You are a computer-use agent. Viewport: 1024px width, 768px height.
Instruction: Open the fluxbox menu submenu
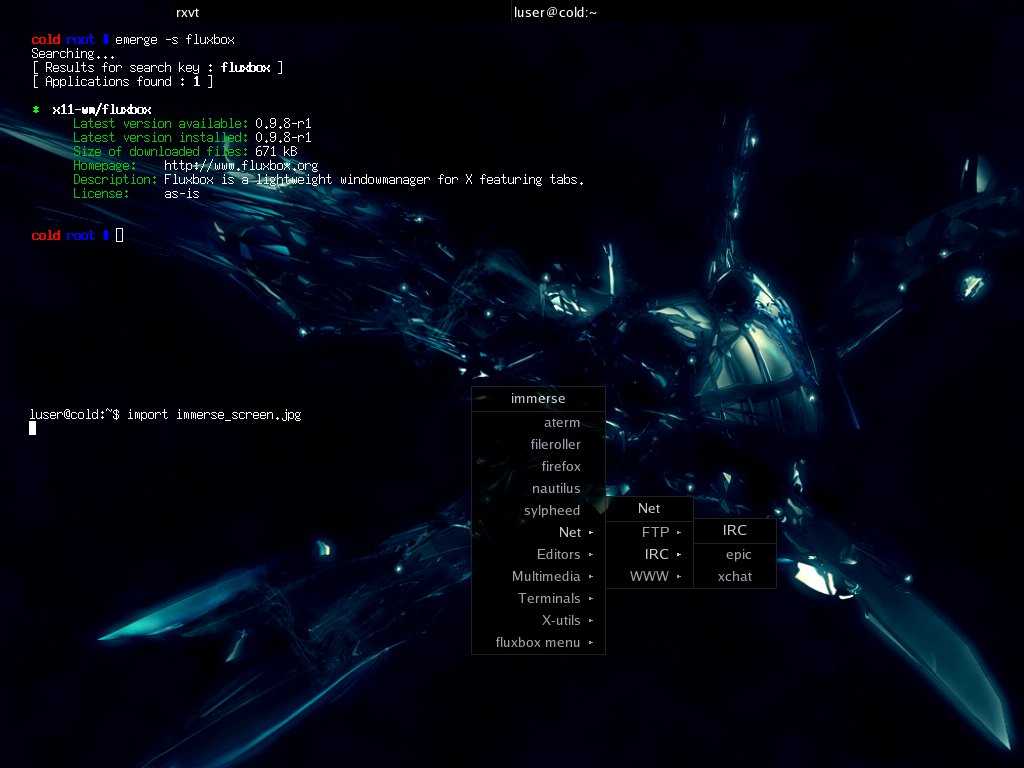point(538,642)
